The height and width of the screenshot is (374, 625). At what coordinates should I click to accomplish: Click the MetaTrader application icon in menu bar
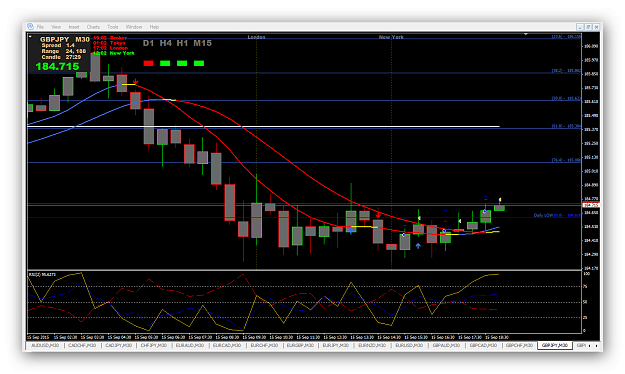pos(30,26)
